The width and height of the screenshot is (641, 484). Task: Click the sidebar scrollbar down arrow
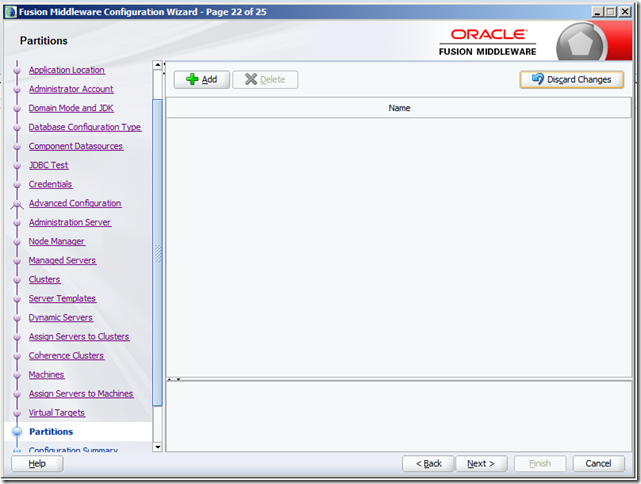tap(157, 447)
